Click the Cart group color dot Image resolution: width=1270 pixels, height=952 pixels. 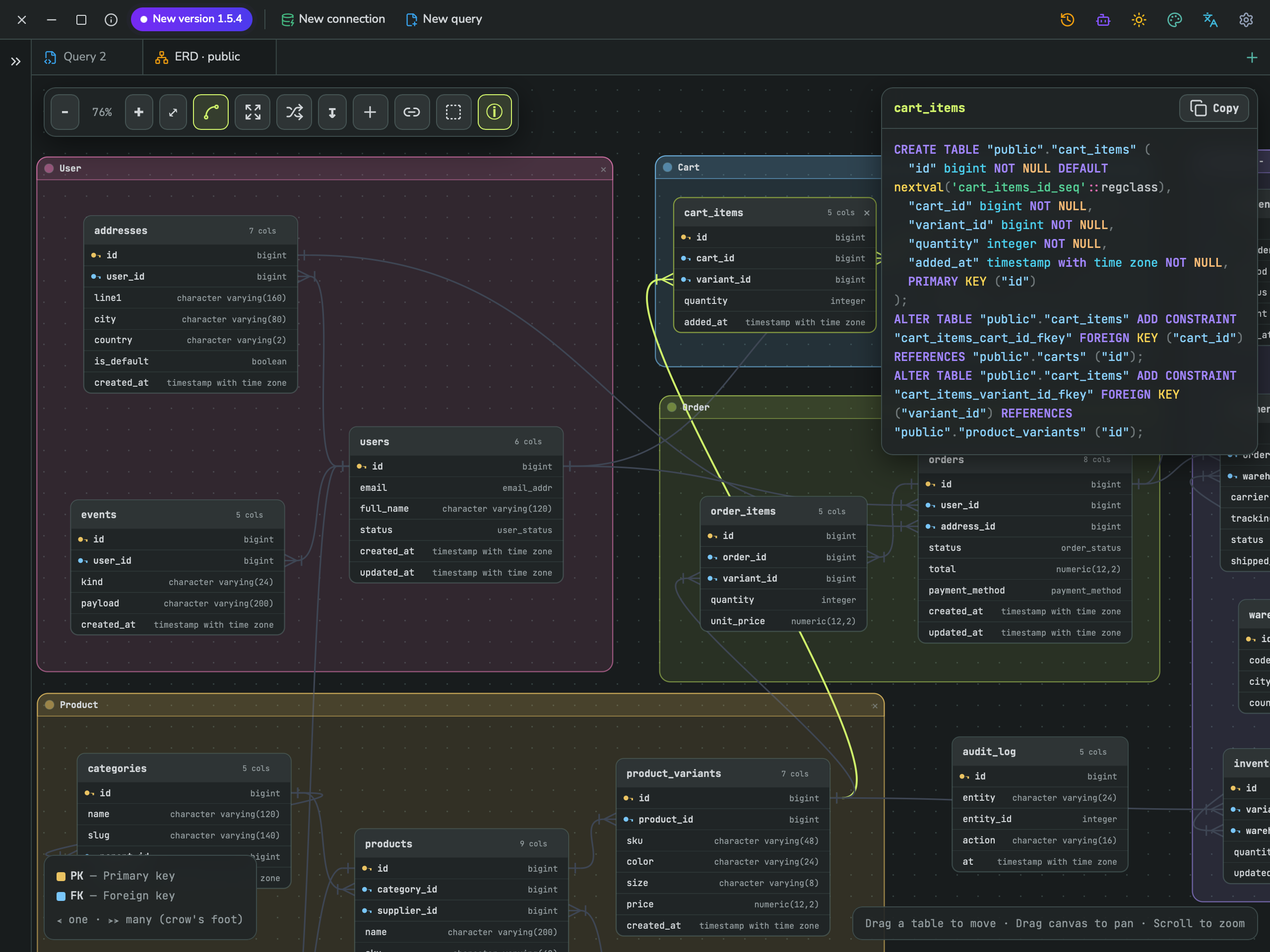coord(668,167)
